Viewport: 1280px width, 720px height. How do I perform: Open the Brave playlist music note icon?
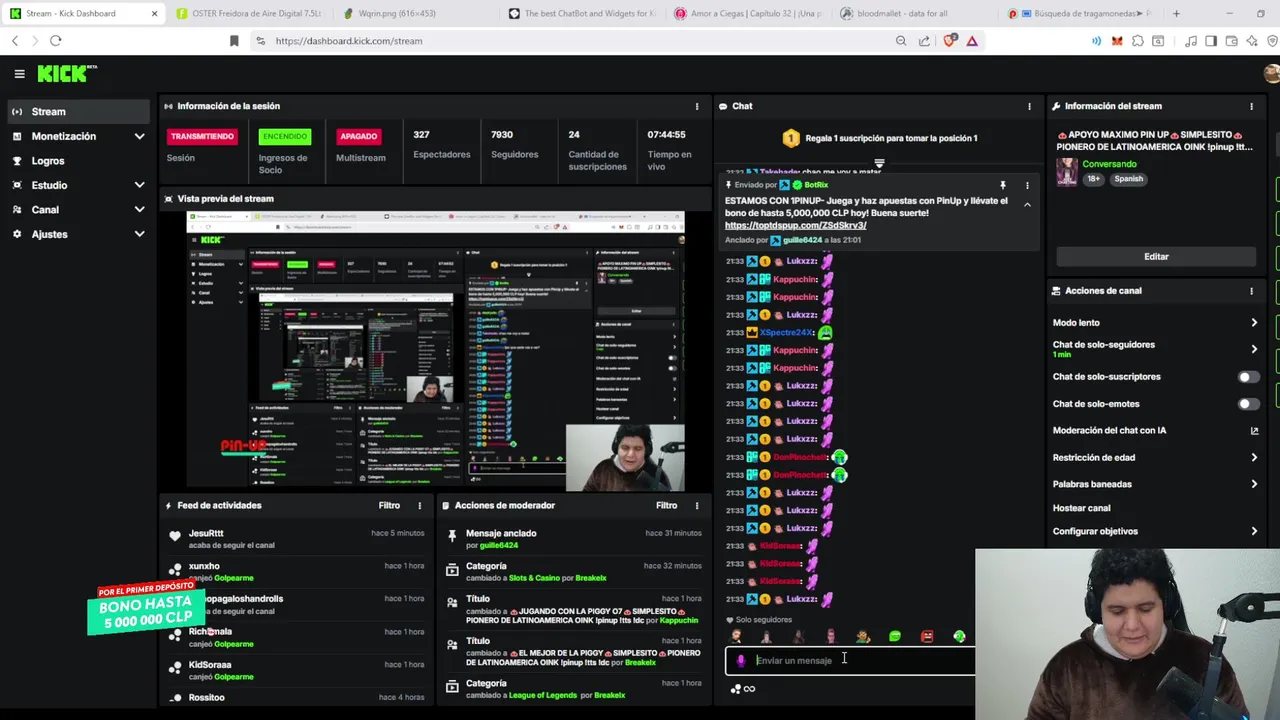coord(1191,41)
